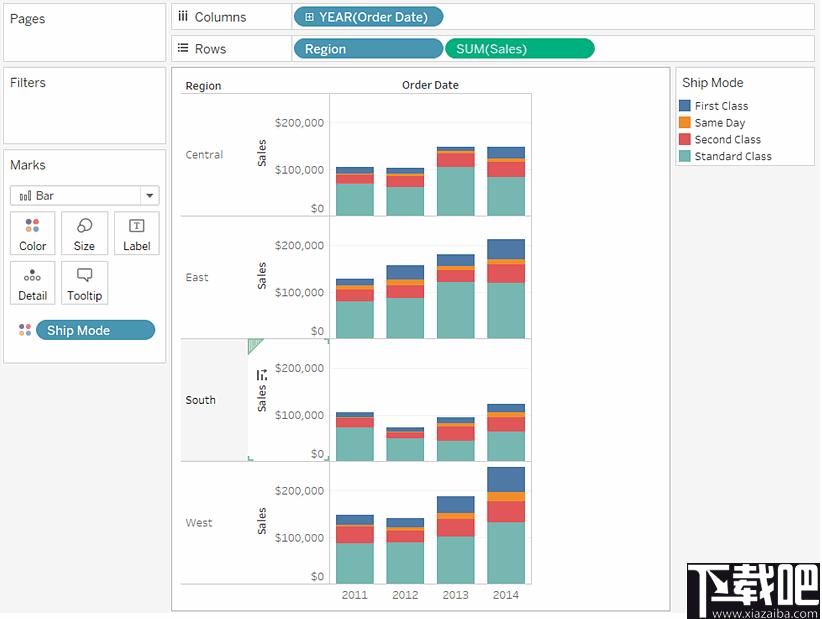822x619 pixels.
Task: Click the Second Class red legend swatch
Action: (x=685, y=139)
